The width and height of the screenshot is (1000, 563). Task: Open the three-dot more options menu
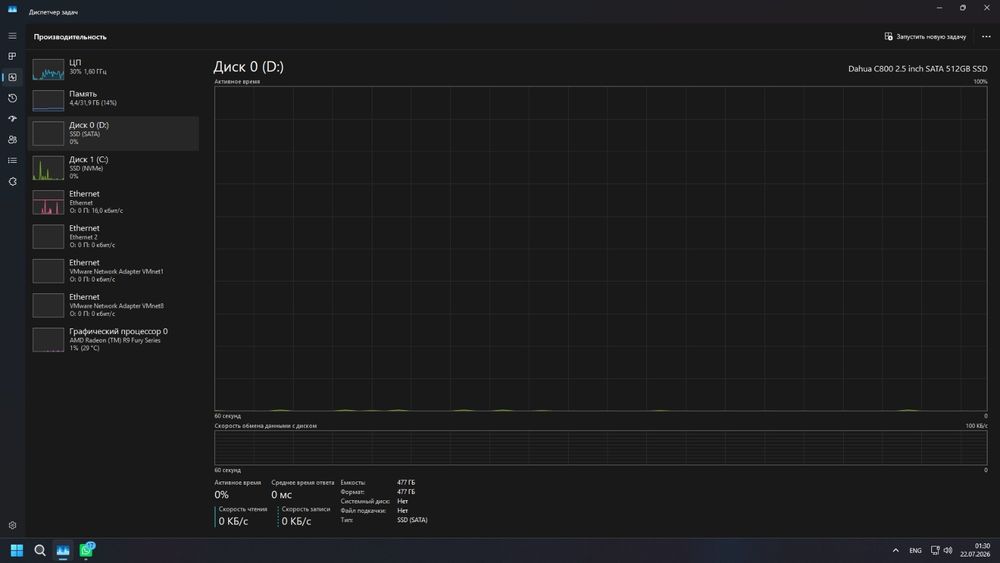[x=986, y=36]
